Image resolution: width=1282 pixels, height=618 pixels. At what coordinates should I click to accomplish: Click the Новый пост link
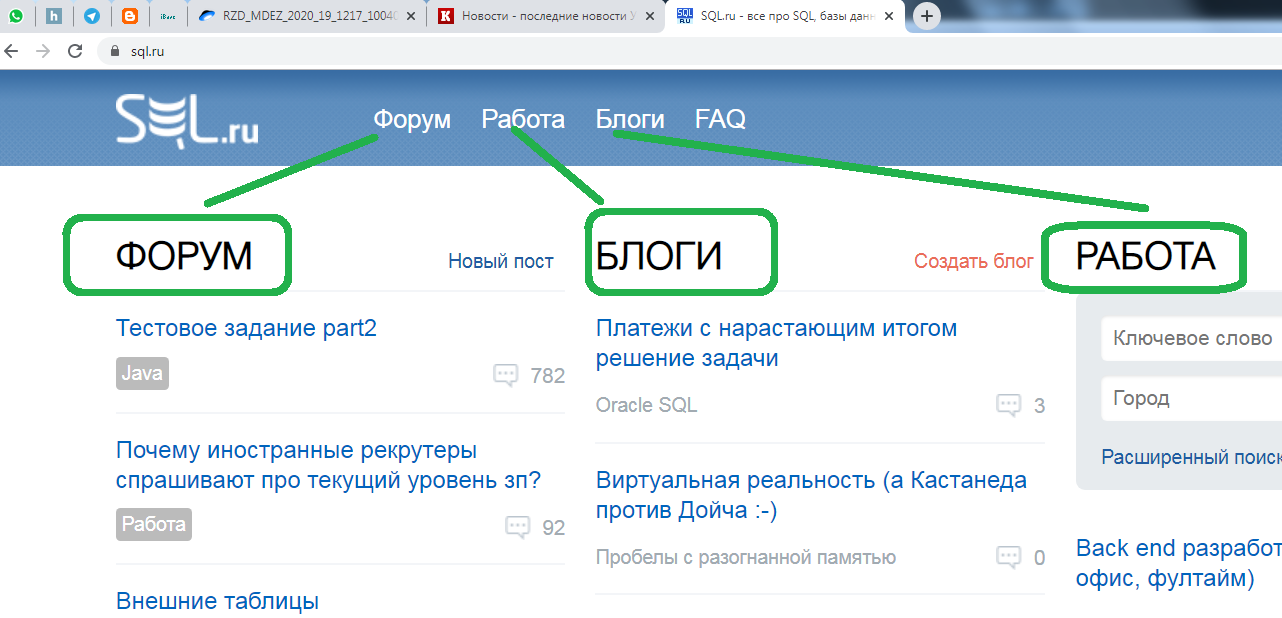[x=500, y=261]
